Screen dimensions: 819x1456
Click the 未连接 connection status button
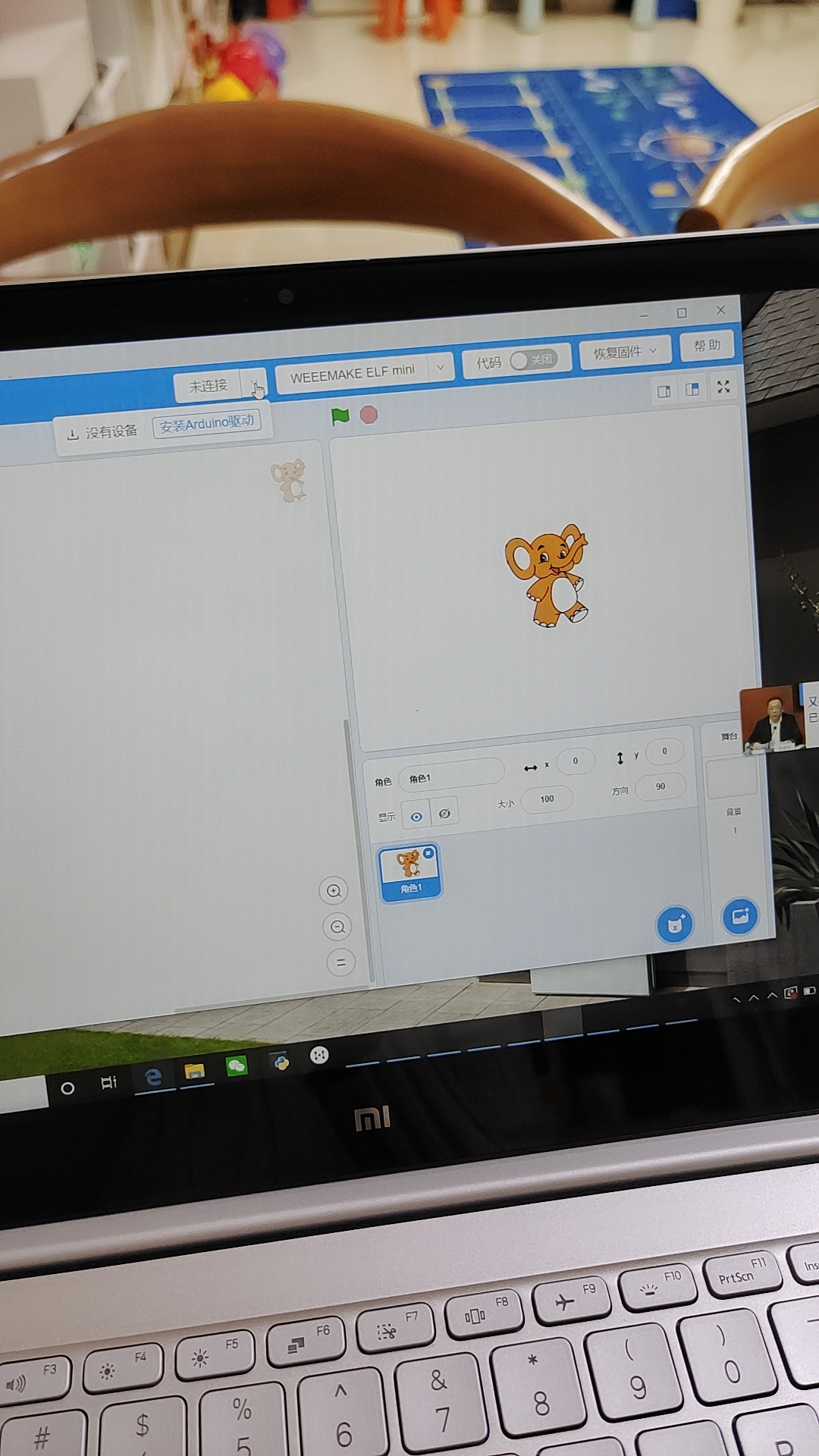click(x=209, y=386)
